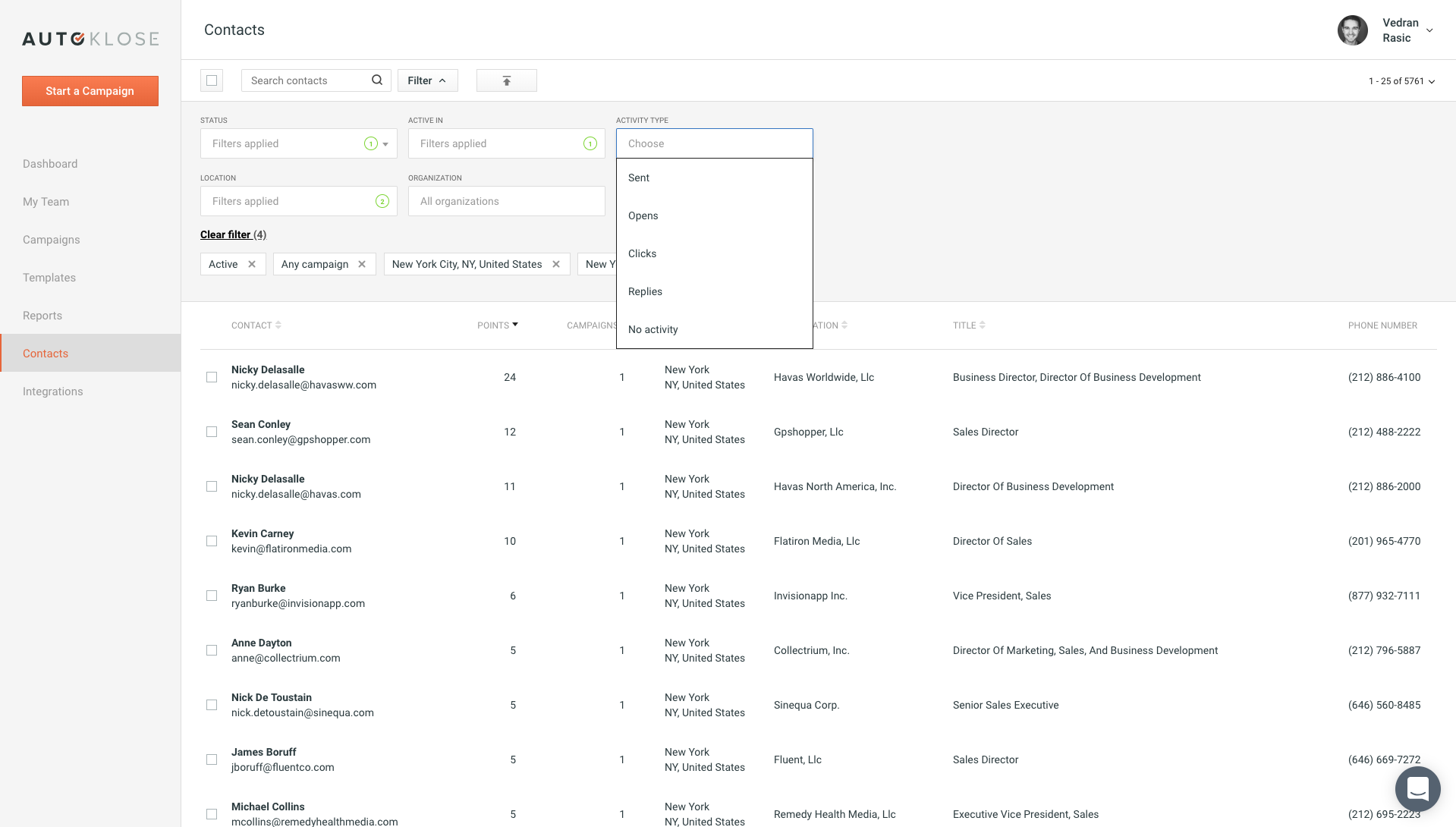This screenshot has height=827, width=1456.
Task: Sort by Title column arrows
Action: 983,325
